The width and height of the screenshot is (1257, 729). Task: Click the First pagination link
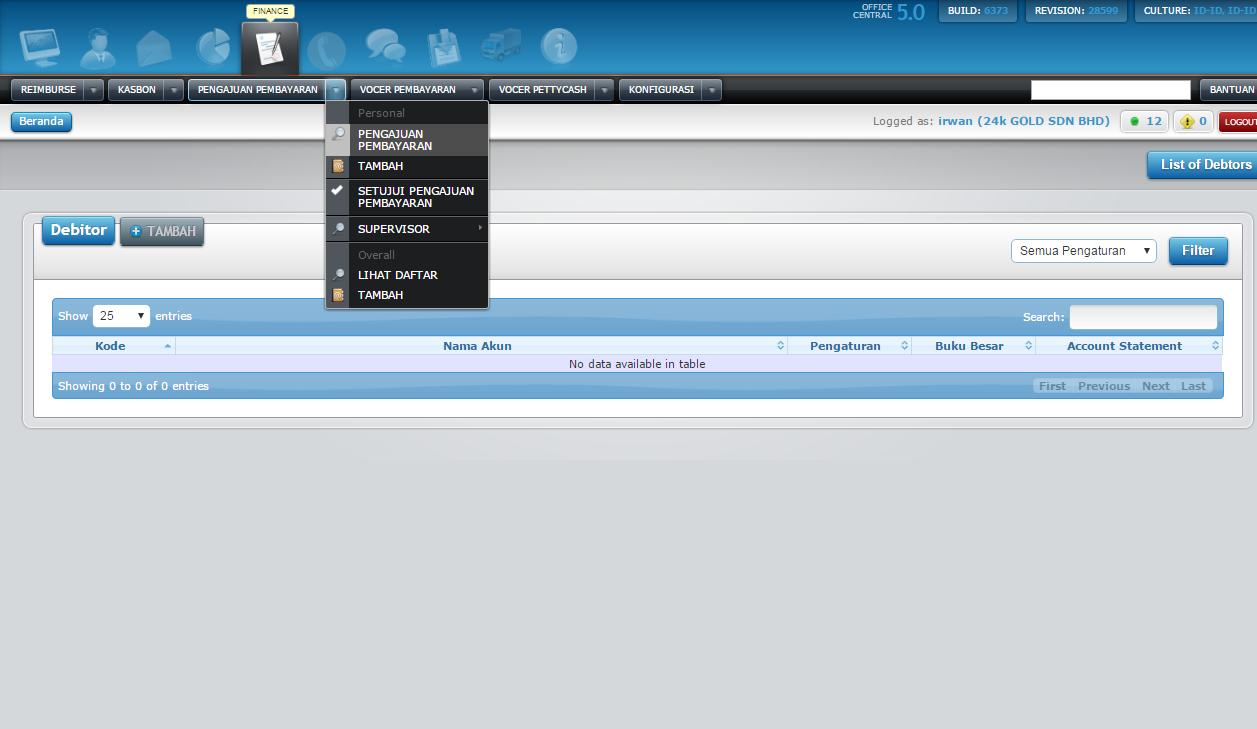click(1052, 386)
